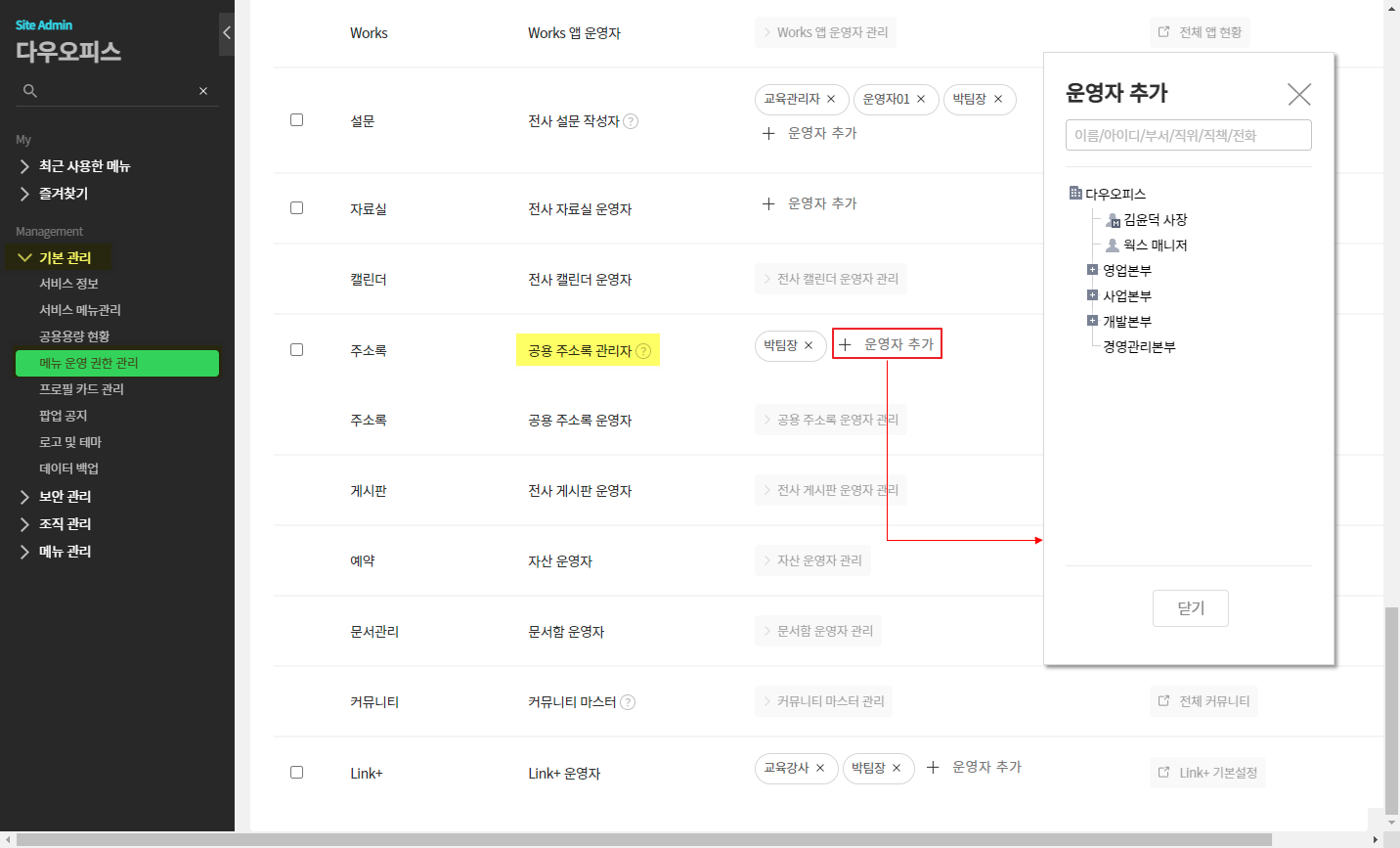Click 닫기 button in the popup

pyautogui.click(x=1190, y=608)
